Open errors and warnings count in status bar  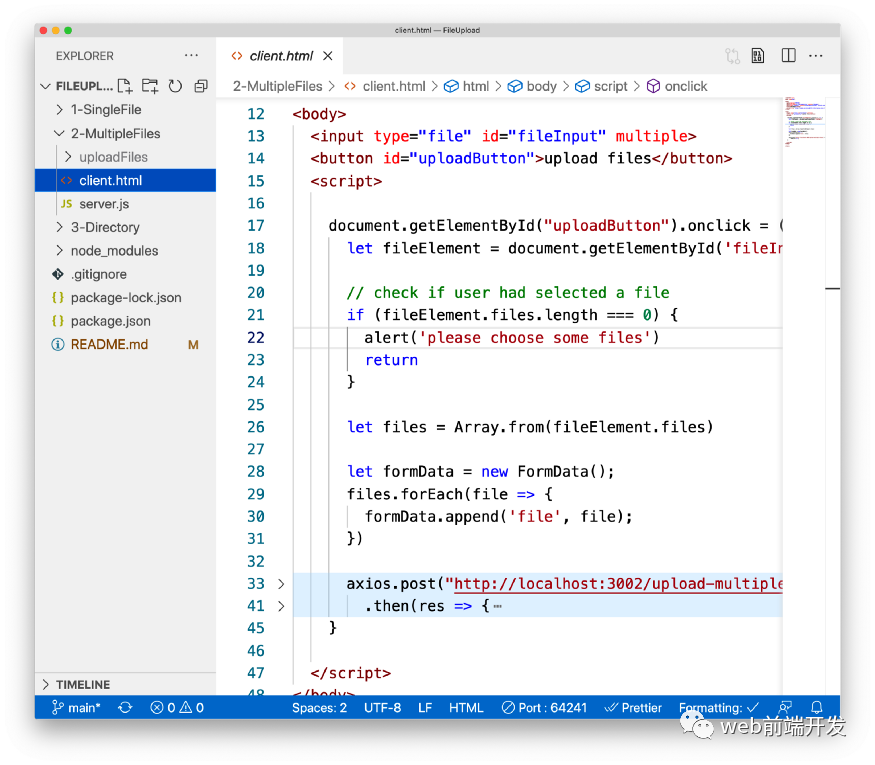[x=177, y=708]
